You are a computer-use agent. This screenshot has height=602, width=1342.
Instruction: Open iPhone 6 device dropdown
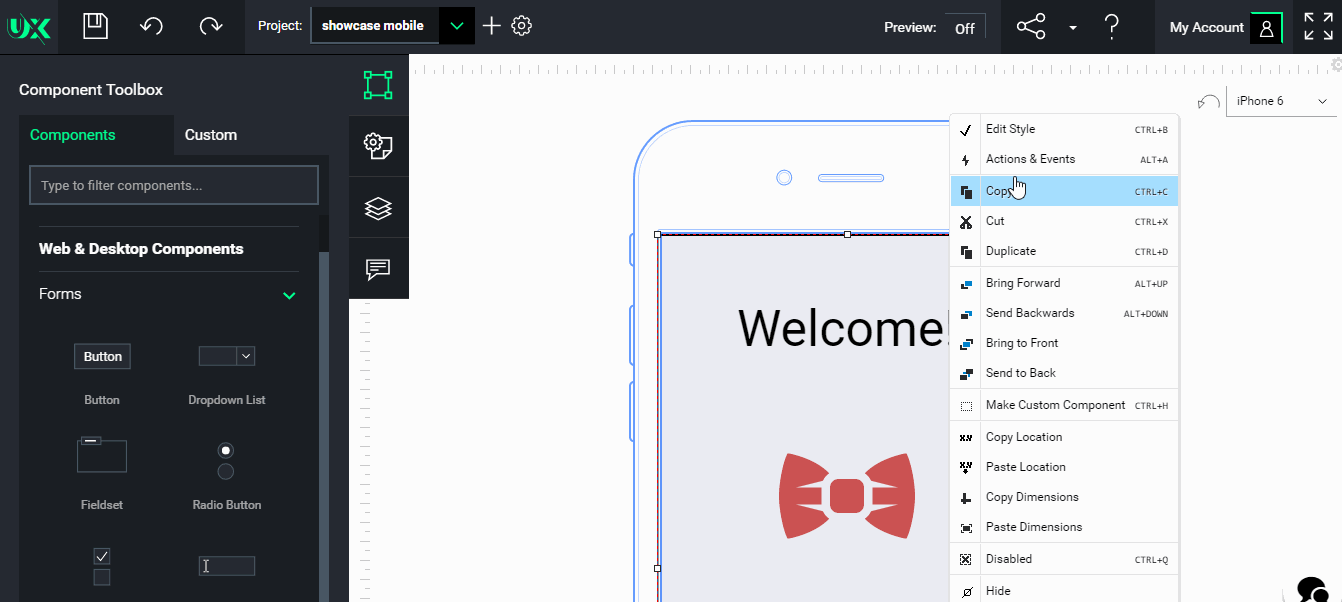coord(1282,101)
